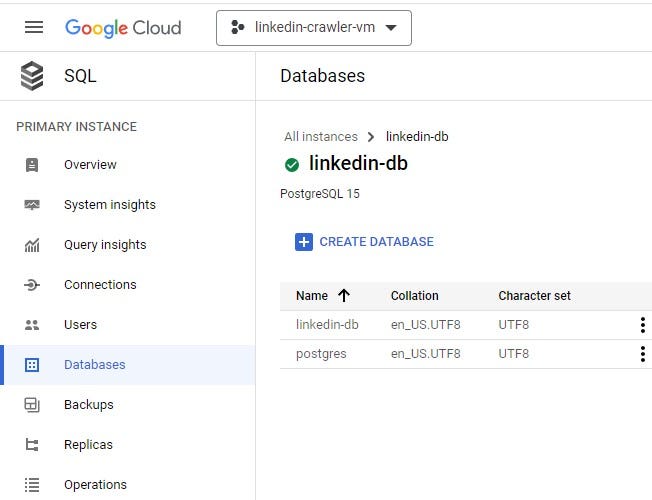
Task: Click the Databases grid icon
Action: point(32,365)
